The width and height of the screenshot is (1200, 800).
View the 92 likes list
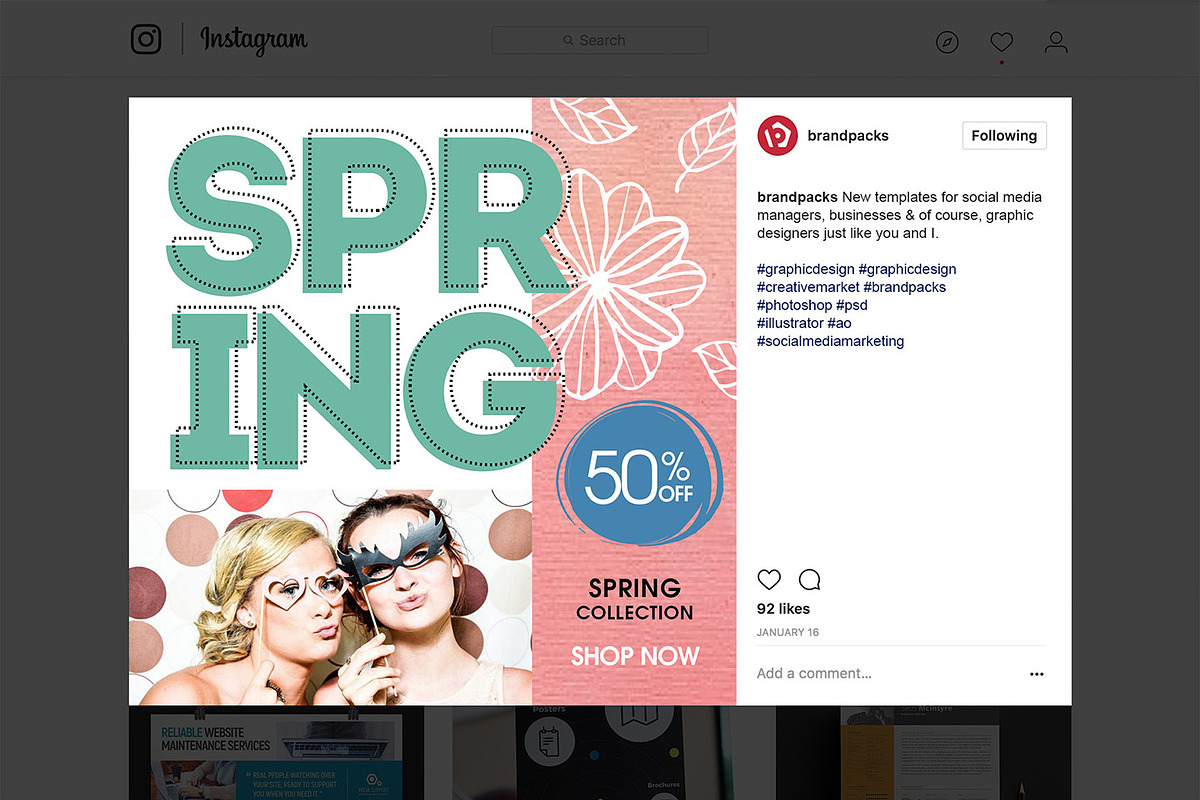[783, 609]
